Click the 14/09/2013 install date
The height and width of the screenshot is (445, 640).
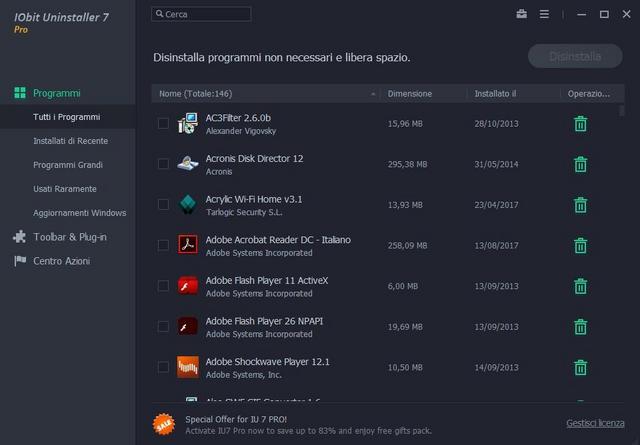click(x=496, y=367)
